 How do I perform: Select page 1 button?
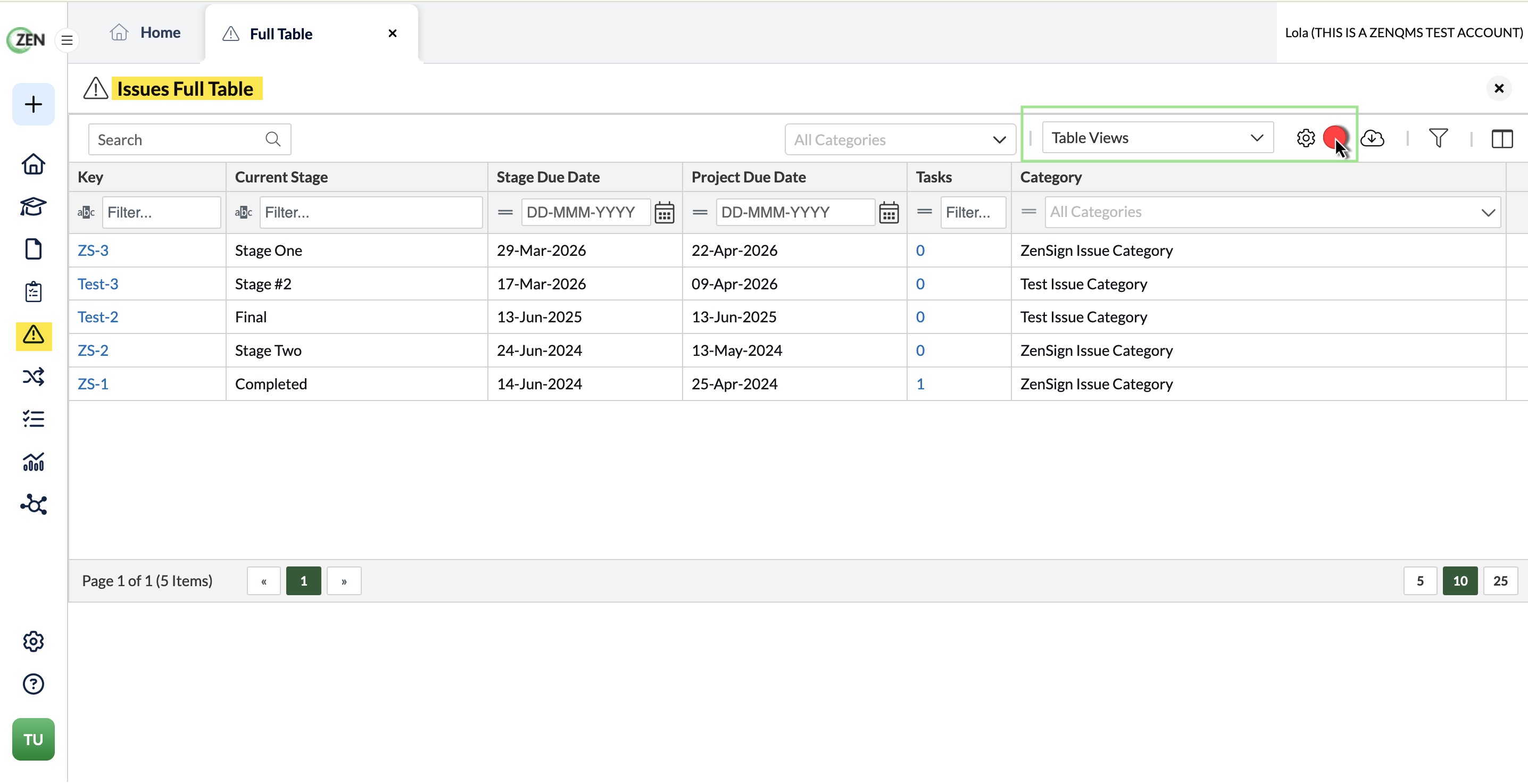tap(304, 581)
